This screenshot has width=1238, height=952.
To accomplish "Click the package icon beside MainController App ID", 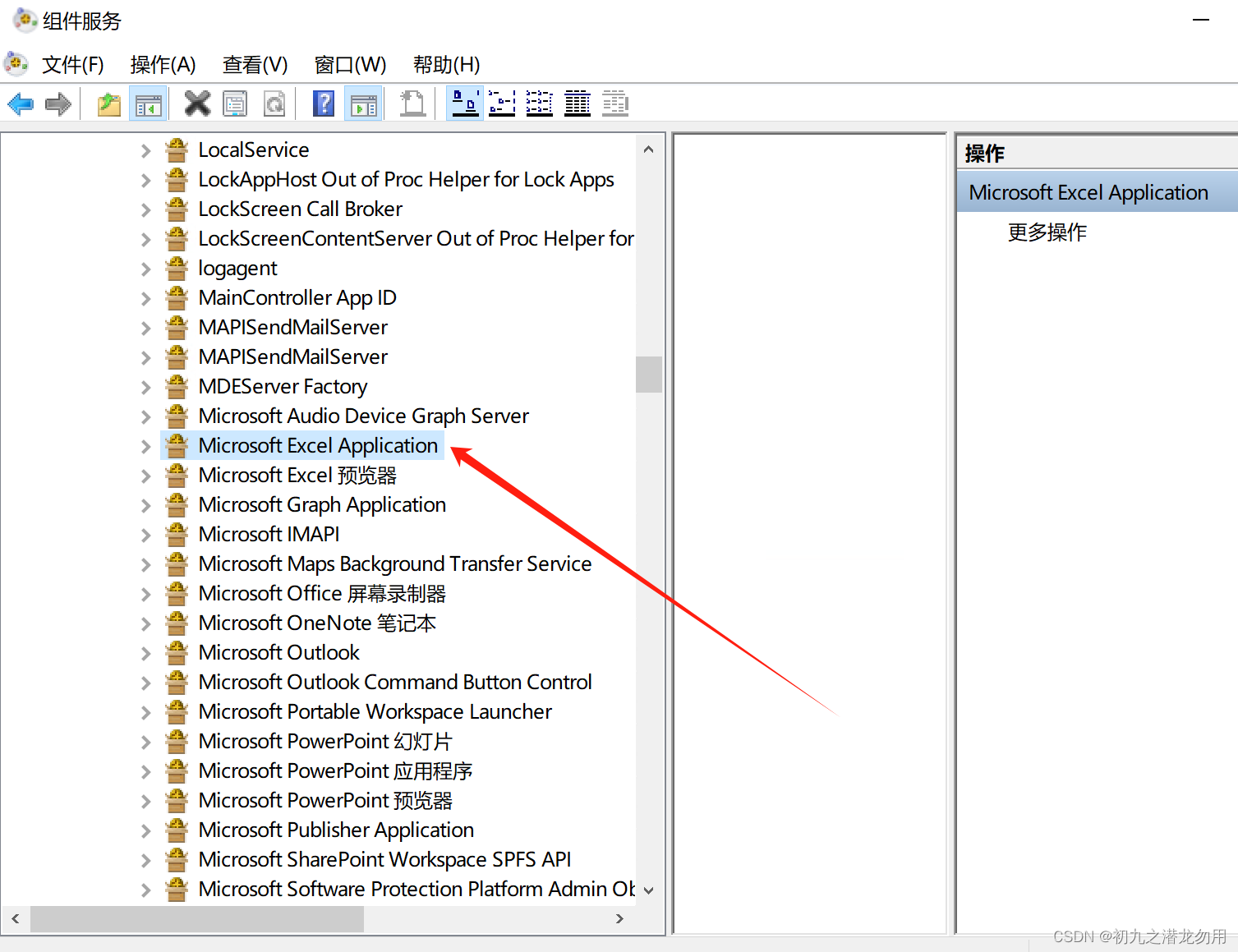I will point(177,298).
